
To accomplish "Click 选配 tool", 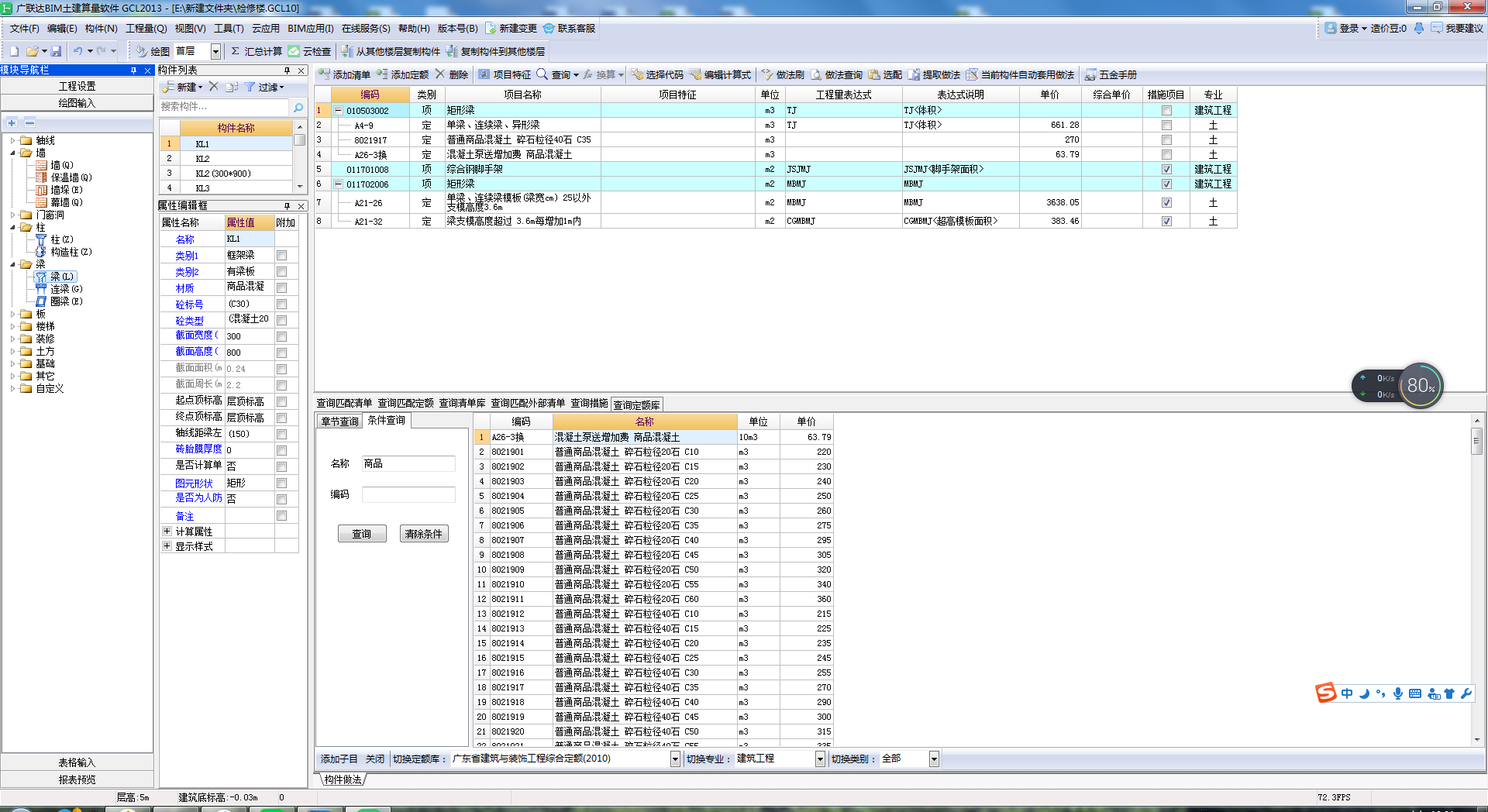I will coord(886,74).
